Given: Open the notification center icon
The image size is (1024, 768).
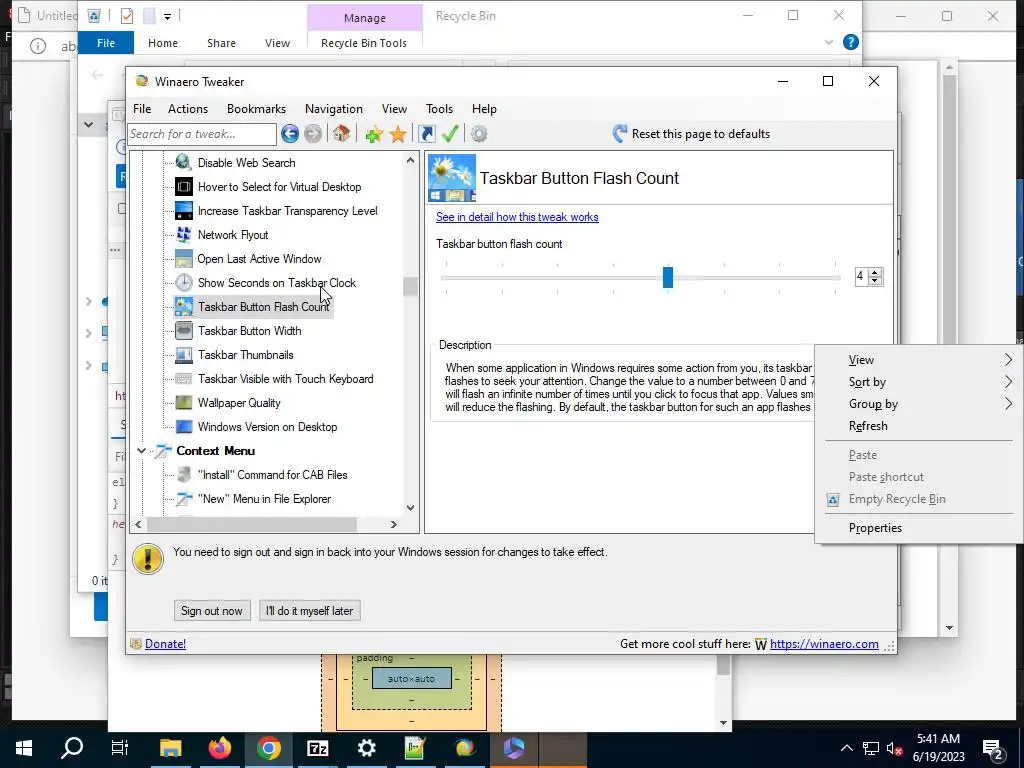Looking at the screenshot, I should [x=993, y=748].
